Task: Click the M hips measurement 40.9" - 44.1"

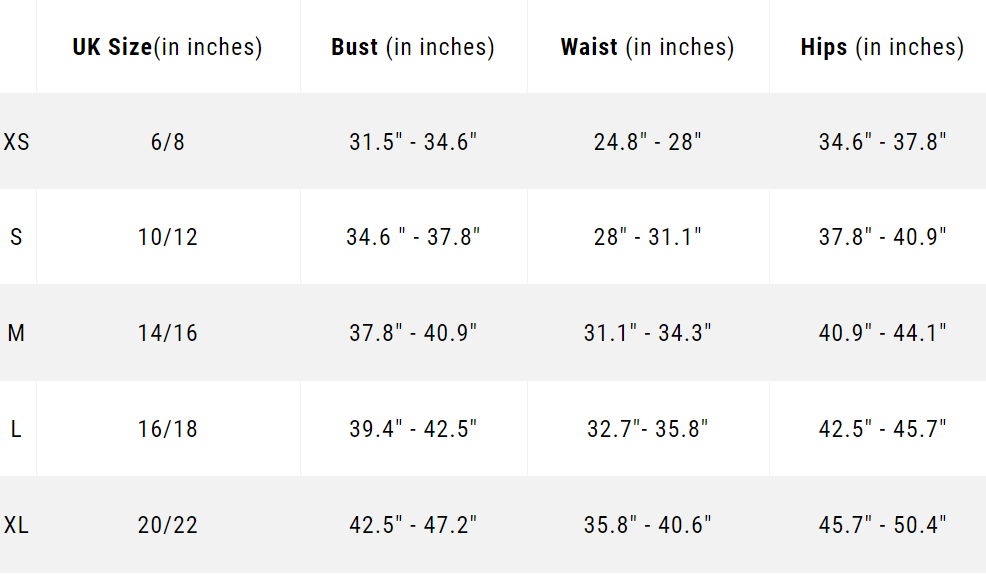Action: pos(882,333)
